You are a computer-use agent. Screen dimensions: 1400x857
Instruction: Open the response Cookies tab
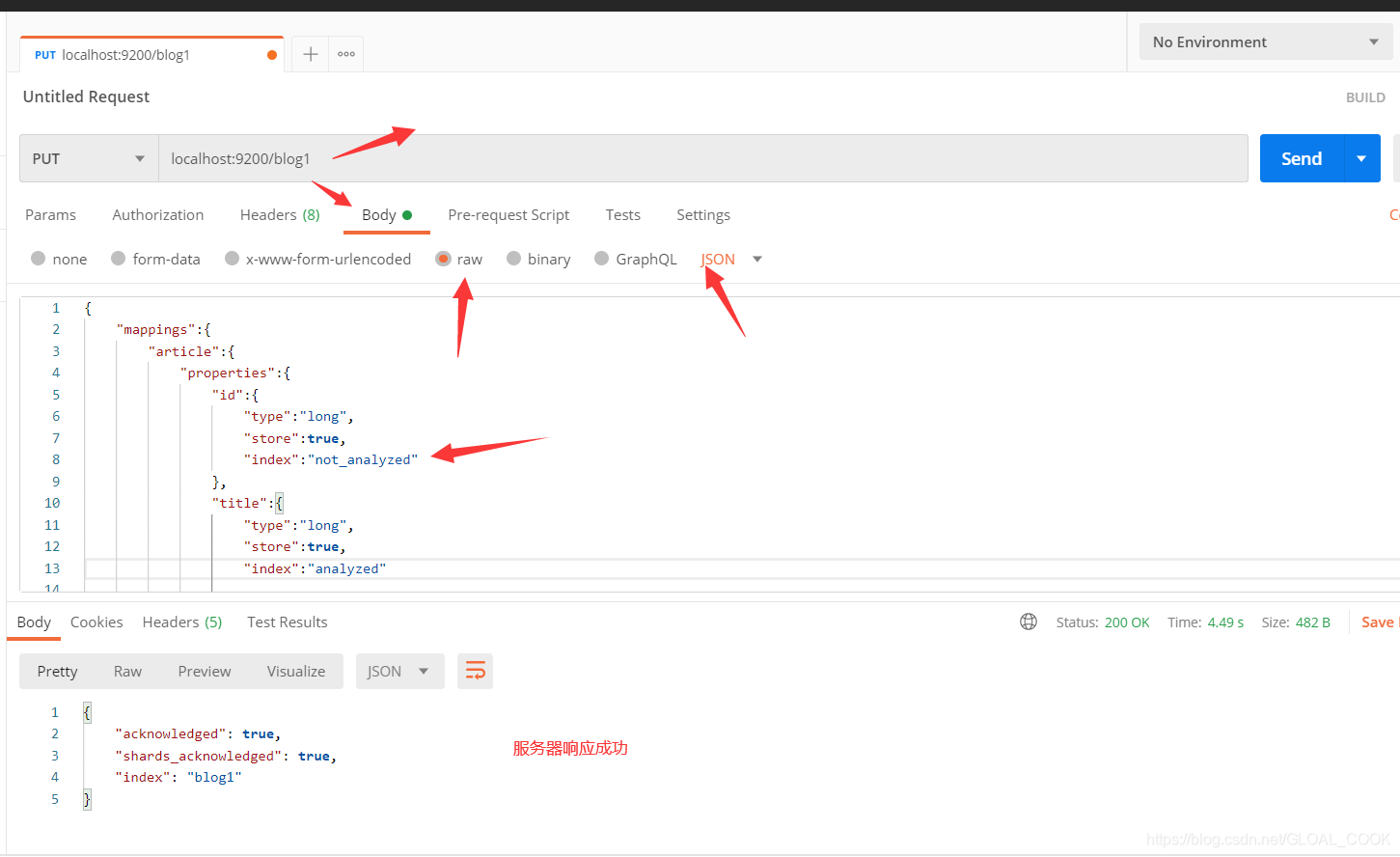click(96, 622)
